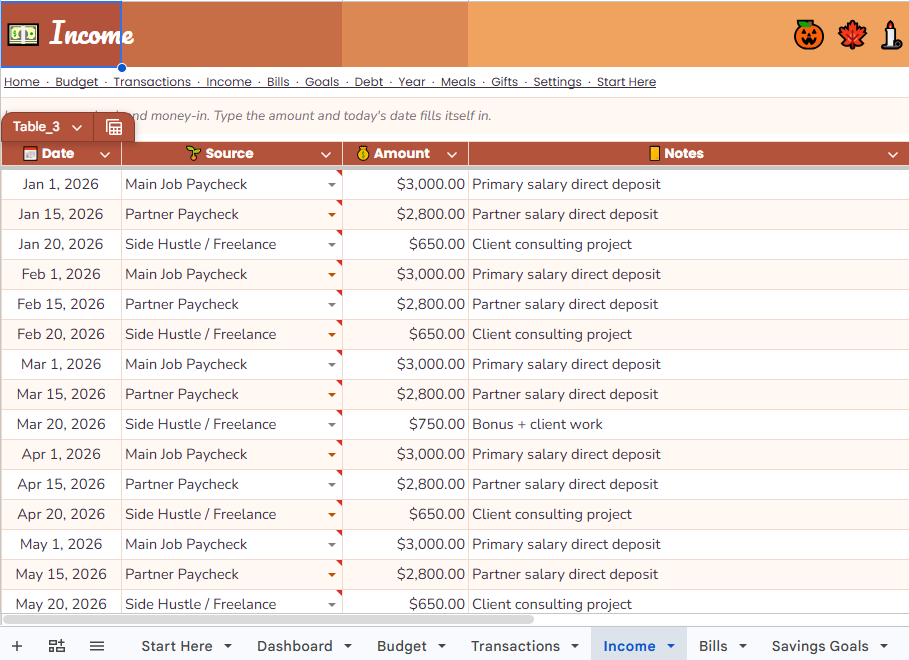Follow the Budget navigation link
Screen dimensions: 909x660
77,82
